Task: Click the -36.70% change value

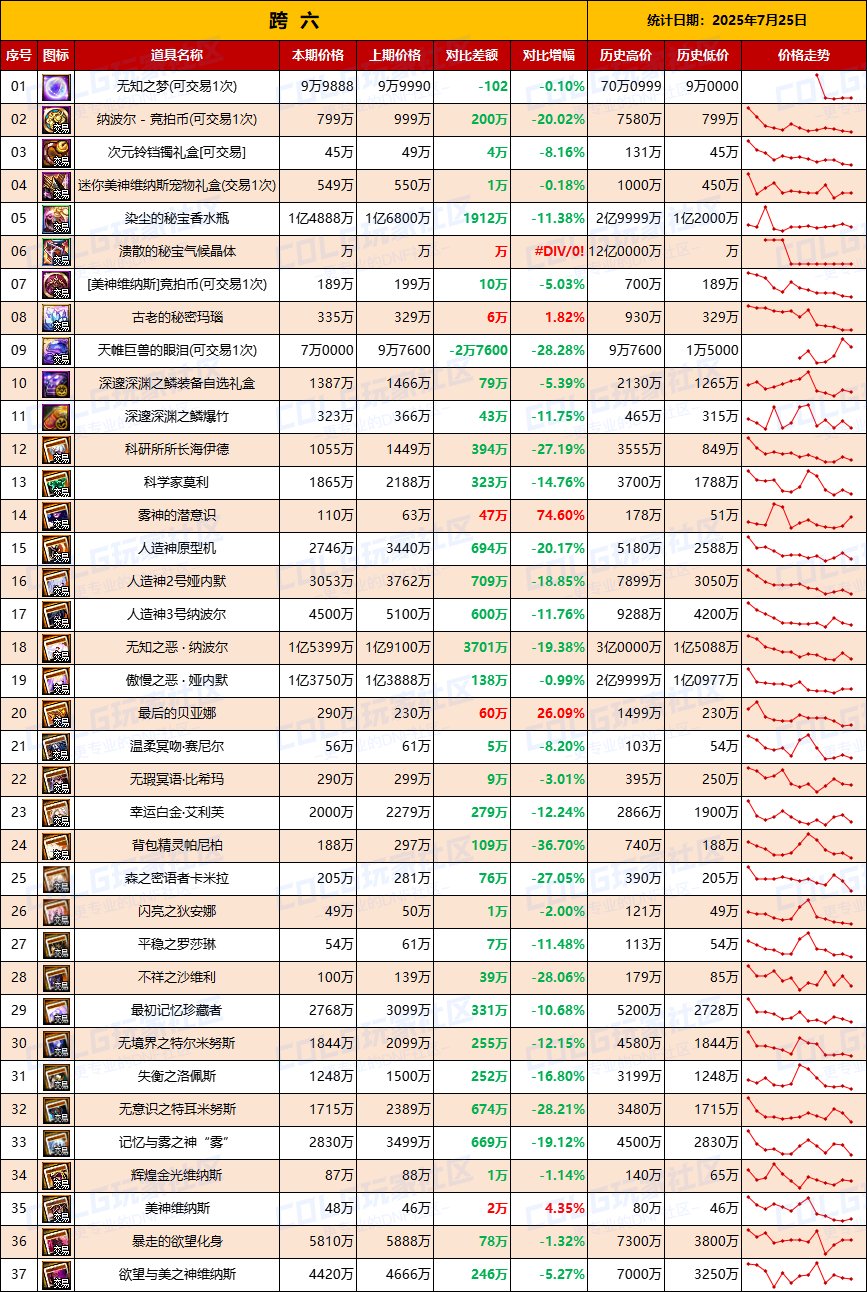Action: (x=558, y=846)
